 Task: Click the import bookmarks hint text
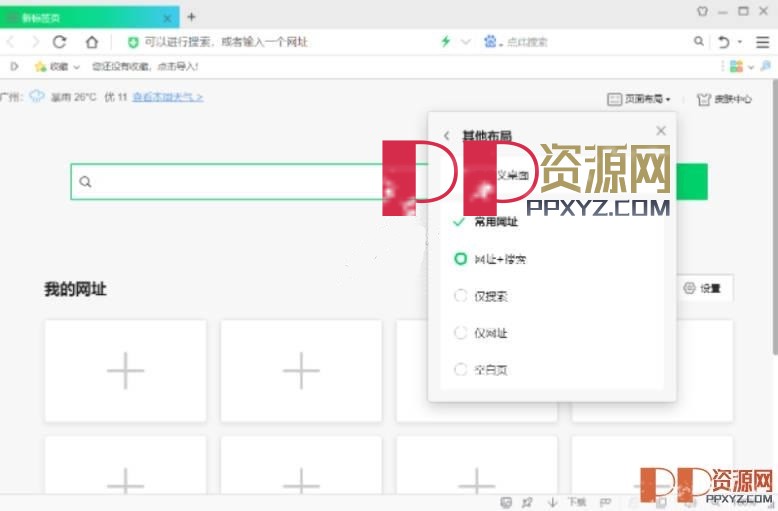pyautogui.click(x=145, y=66)
